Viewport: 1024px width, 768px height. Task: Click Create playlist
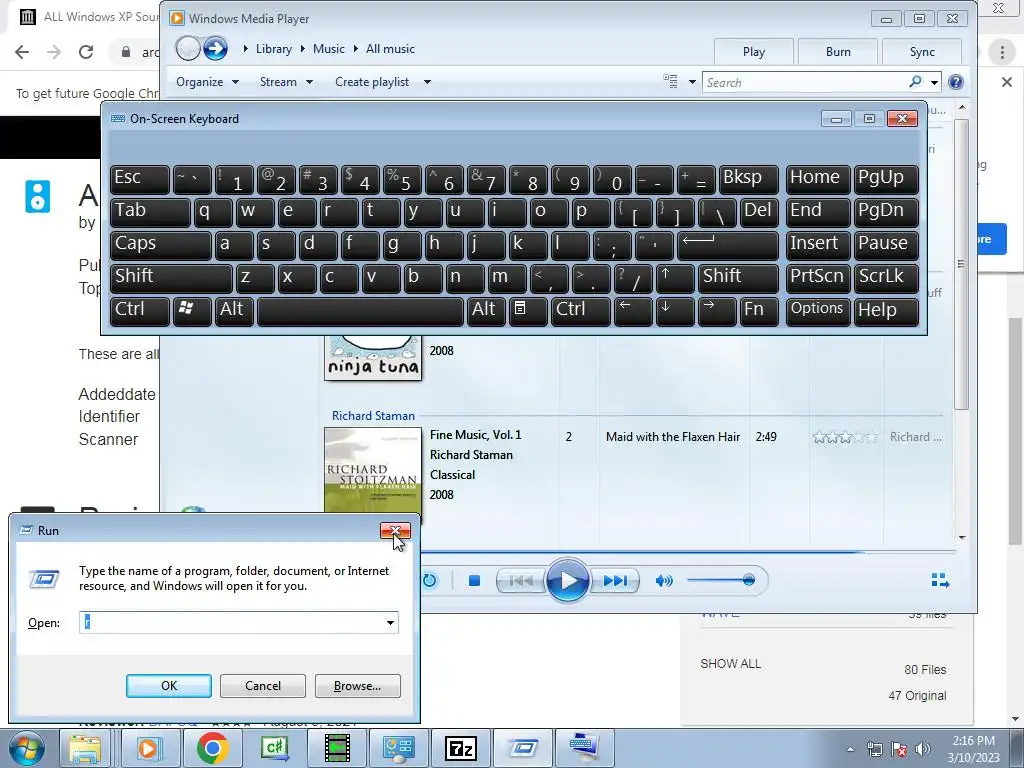coord(372,82)
